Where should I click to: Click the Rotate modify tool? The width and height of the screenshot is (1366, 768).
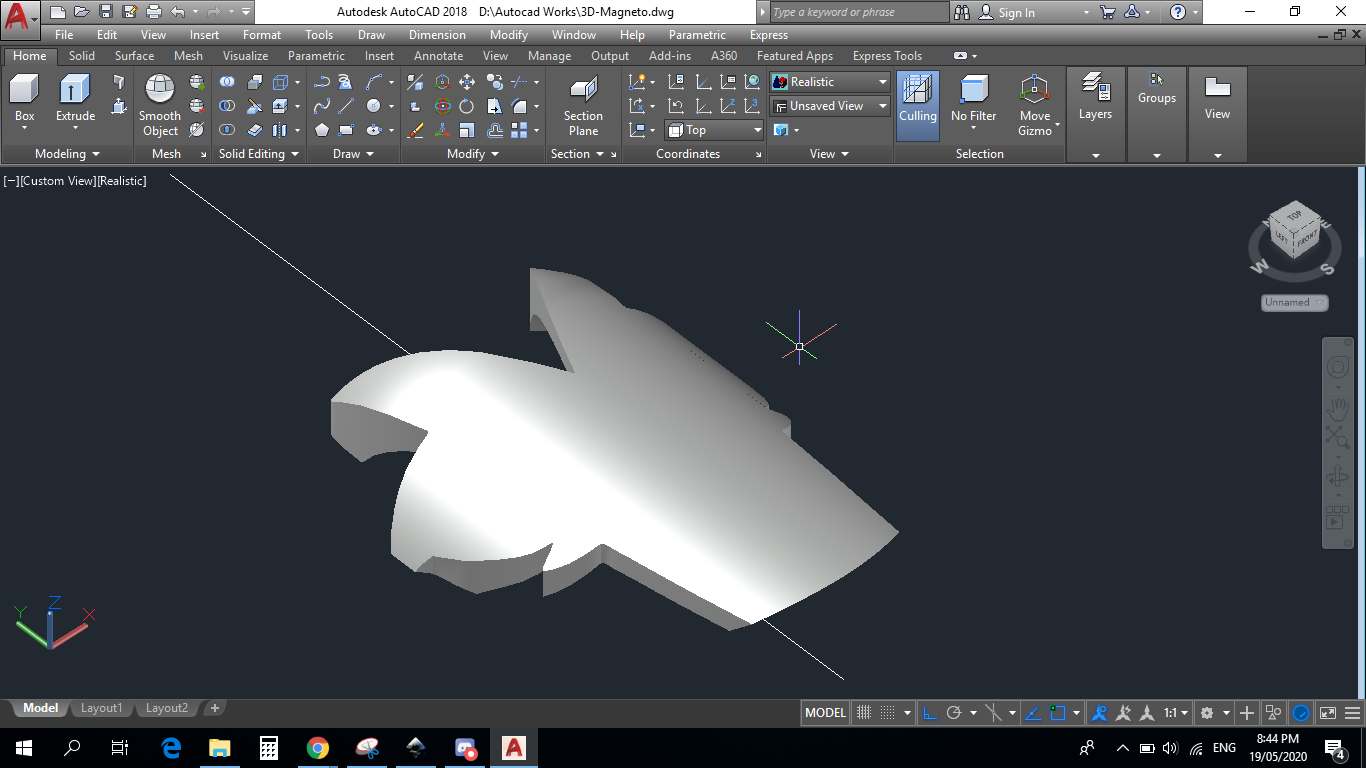pyautogui.click(x=466, y=106)
